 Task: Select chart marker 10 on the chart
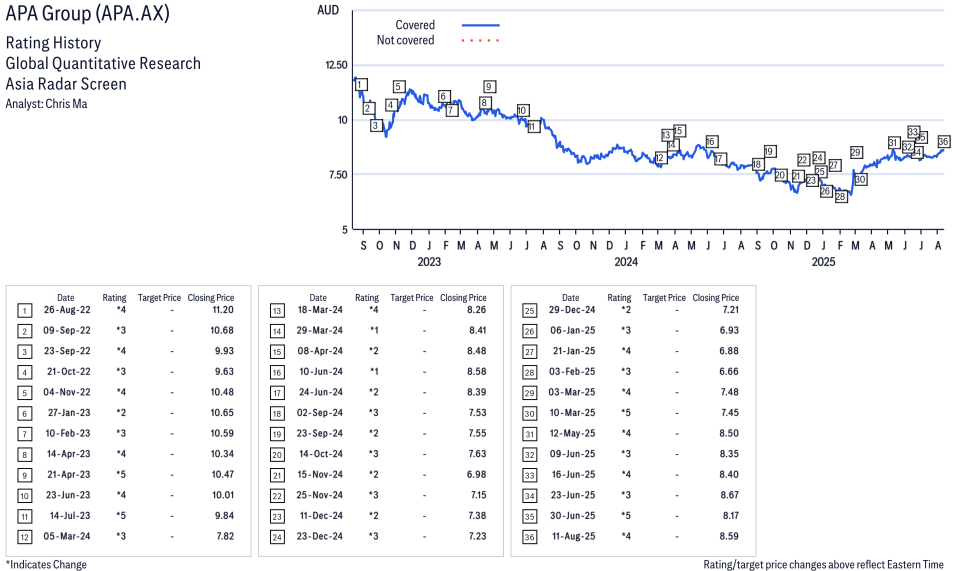coord(523,110)
